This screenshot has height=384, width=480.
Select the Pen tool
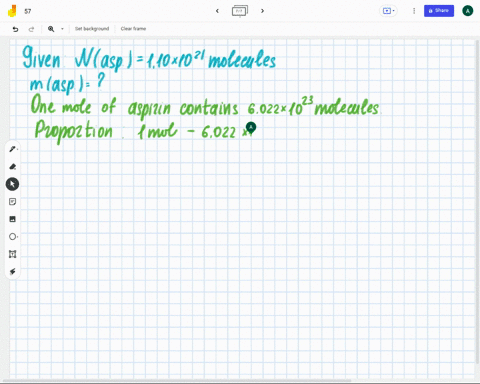tap(12, 149)
